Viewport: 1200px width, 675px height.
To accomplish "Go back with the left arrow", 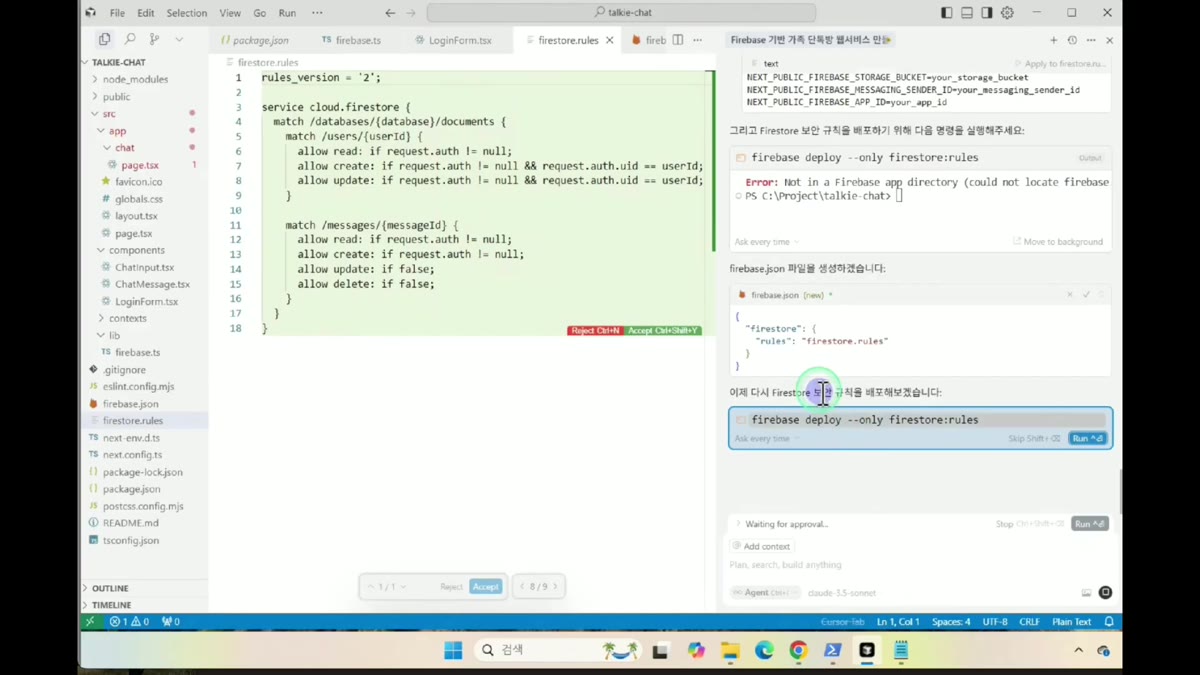I will click(390, 13).
